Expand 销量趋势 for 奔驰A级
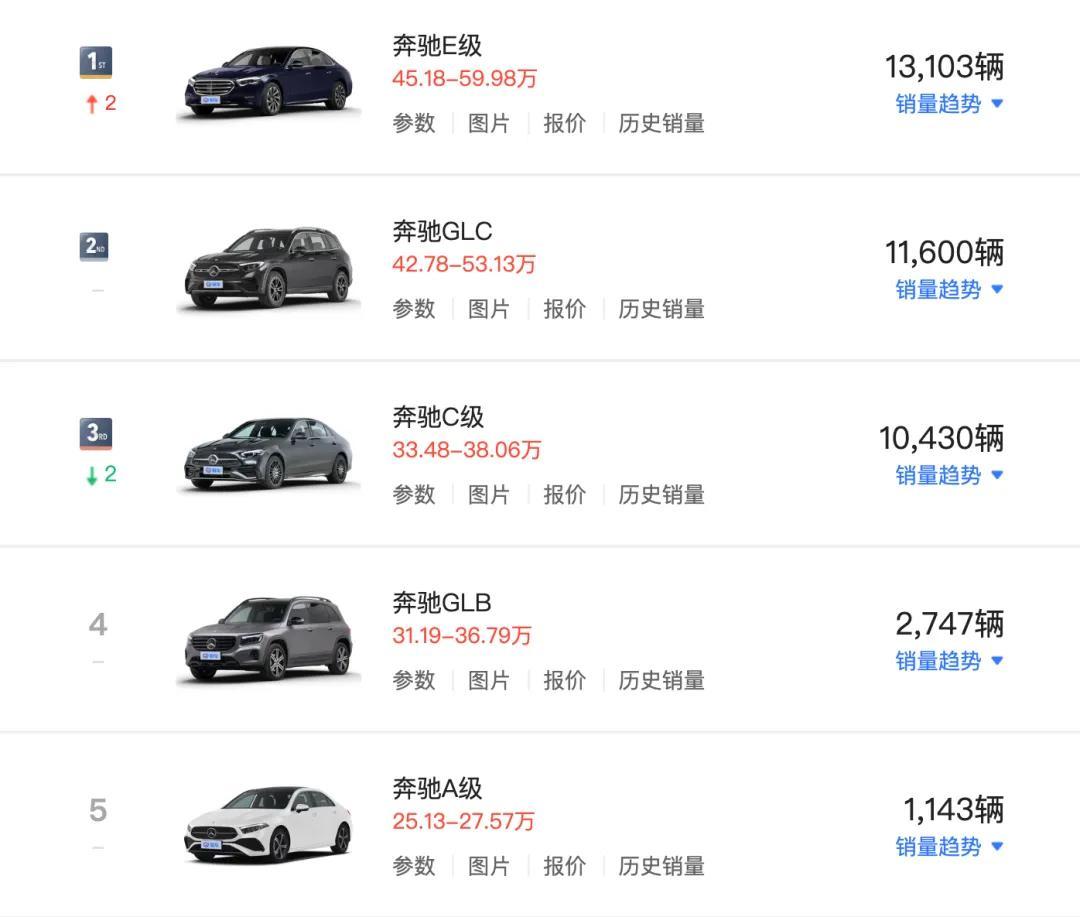The image size is (1080, 917). [x=948, y=847]
